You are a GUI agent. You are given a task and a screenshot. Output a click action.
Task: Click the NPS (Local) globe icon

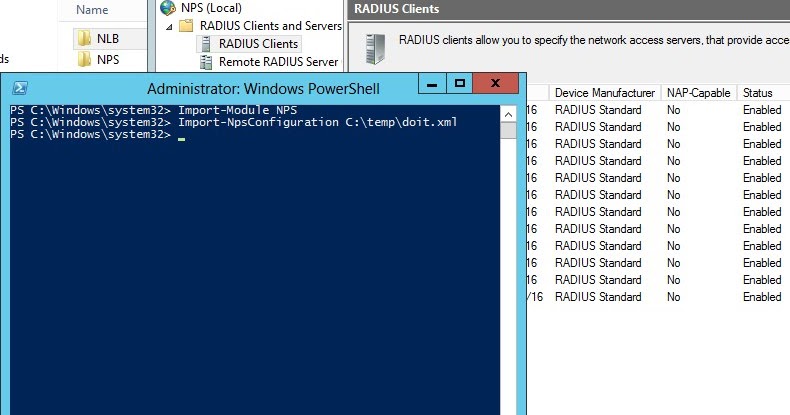(x=168, y=8)
